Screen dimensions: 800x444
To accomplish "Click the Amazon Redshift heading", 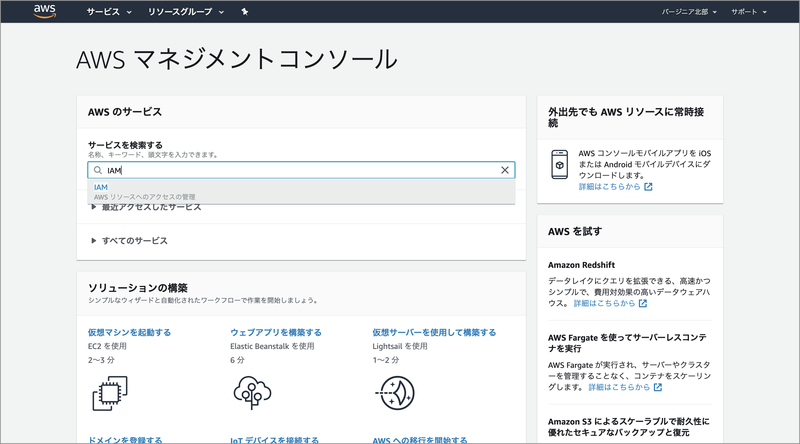I will pyautogui.click(x=581, y=265).
